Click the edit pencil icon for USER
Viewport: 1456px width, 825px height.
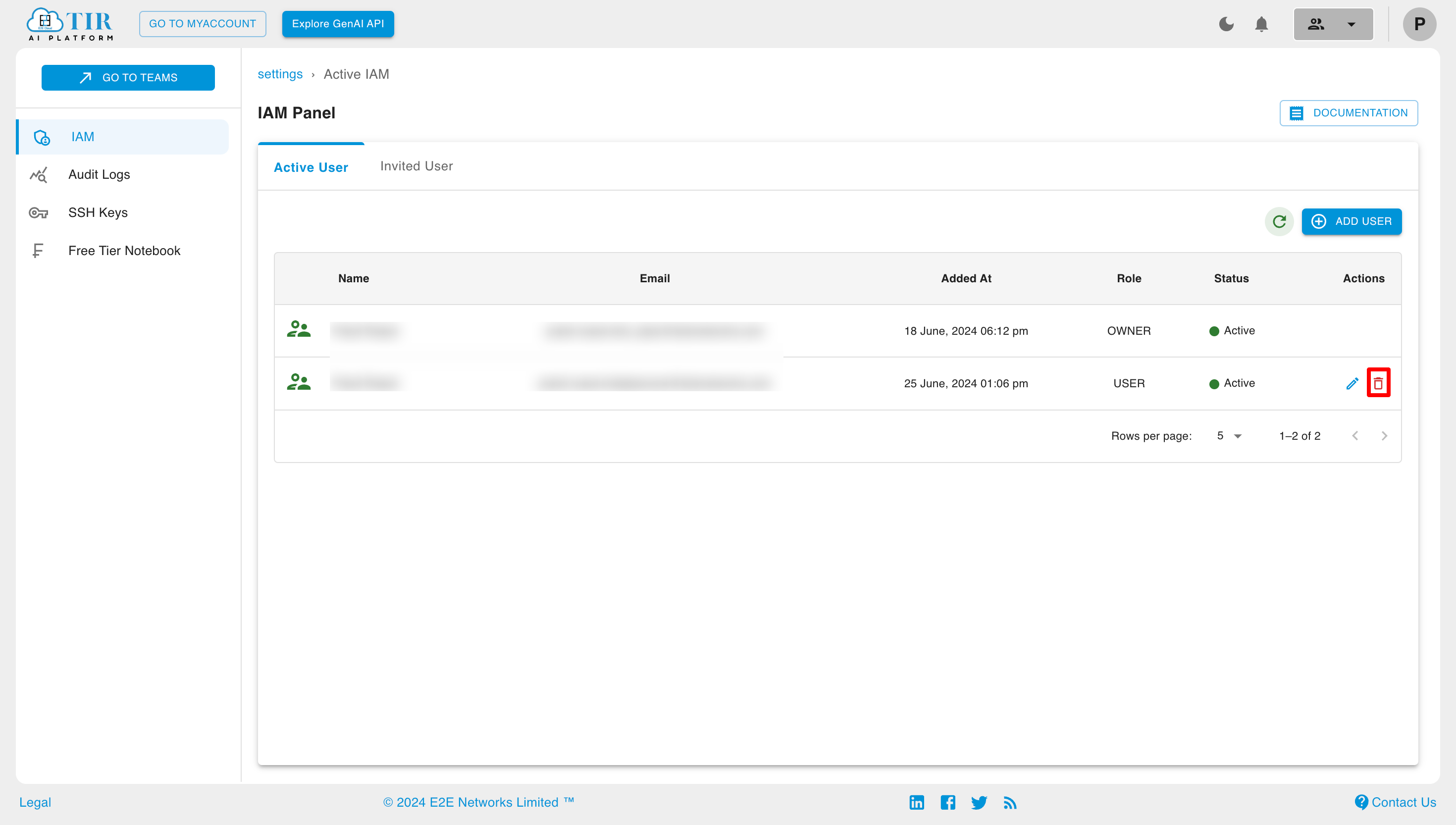click(1352, 383)
